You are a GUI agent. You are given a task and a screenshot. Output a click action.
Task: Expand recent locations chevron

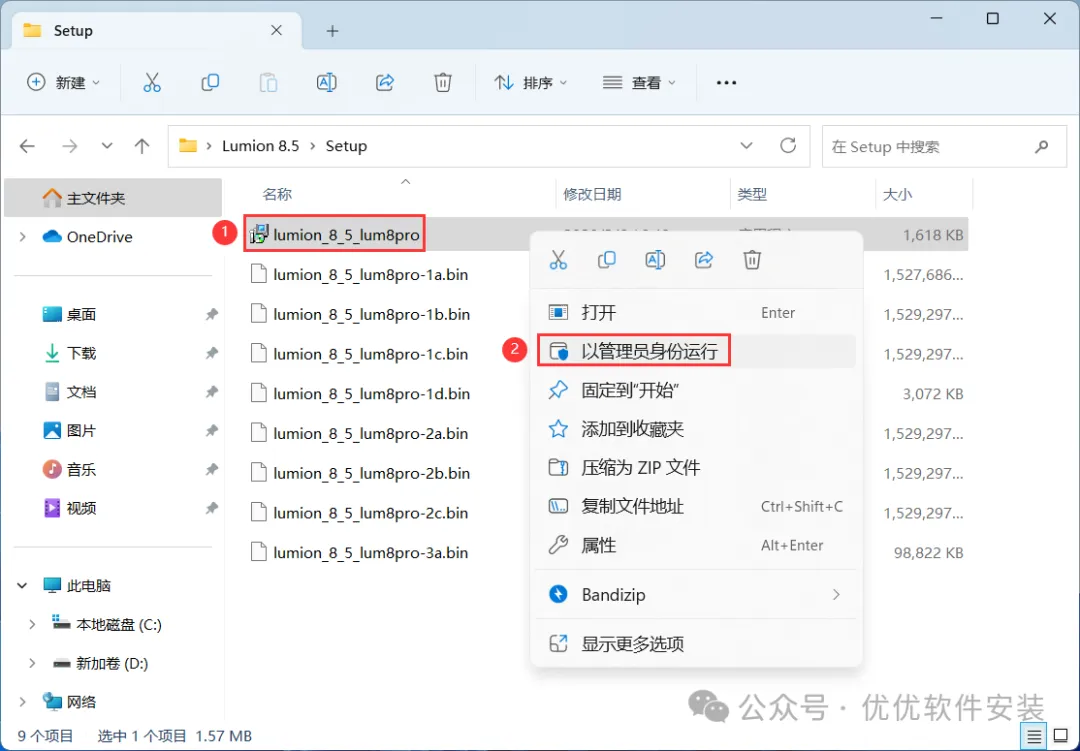(x=107, y=146)
